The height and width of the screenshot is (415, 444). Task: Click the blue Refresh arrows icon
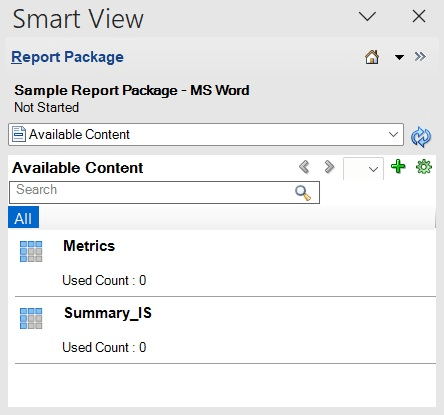pyautogui.click(x=421, y=137)
